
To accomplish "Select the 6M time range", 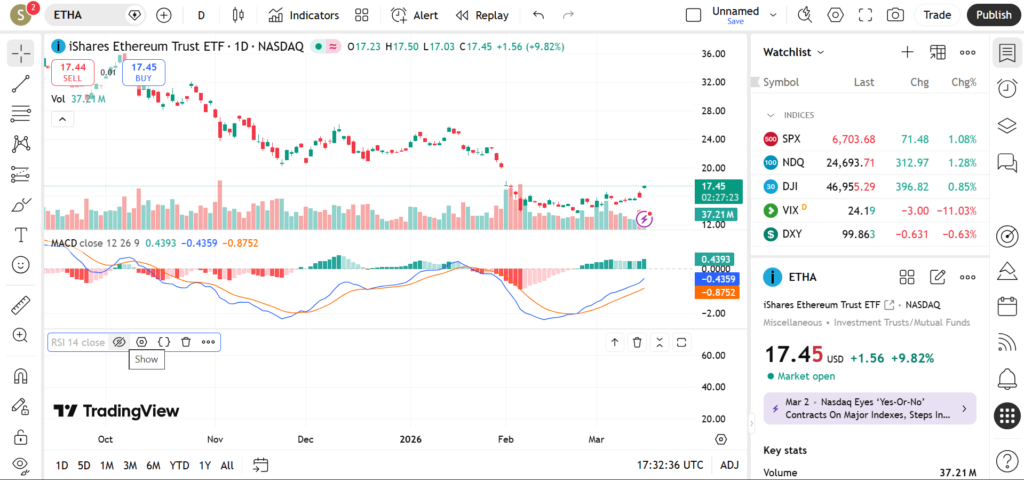I will tap(153, 465).
